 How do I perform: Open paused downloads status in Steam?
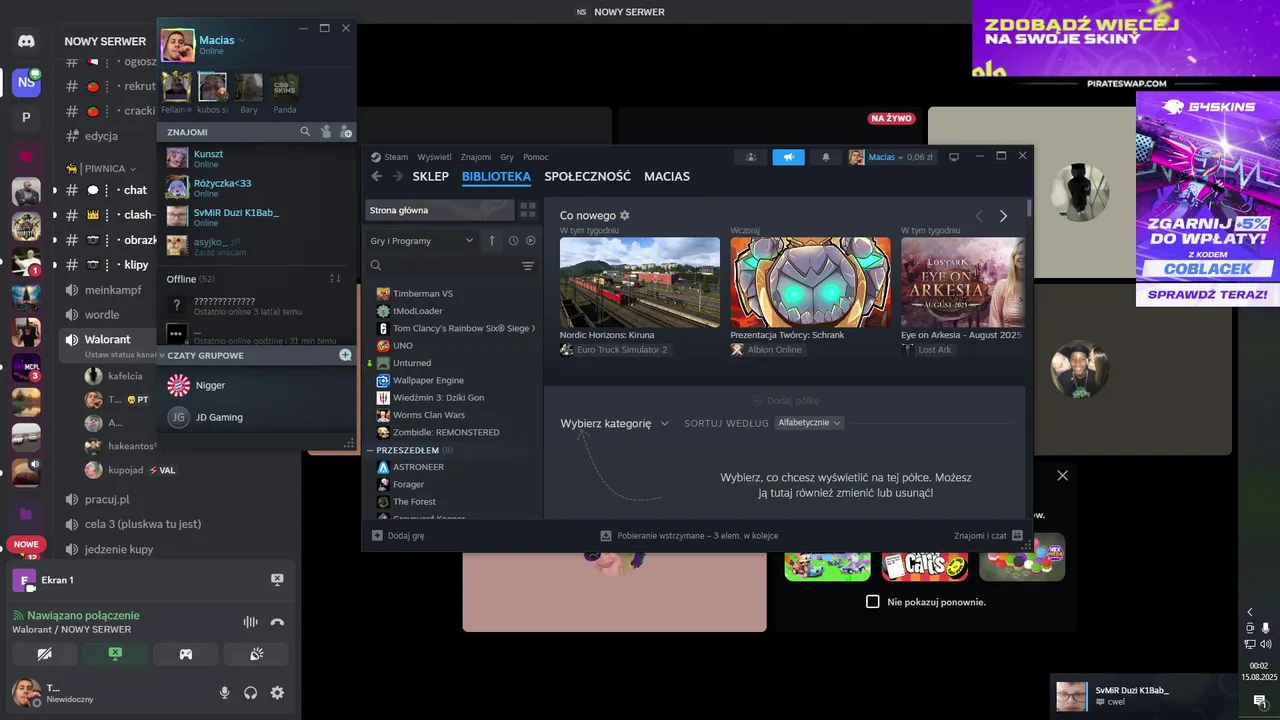689,535
